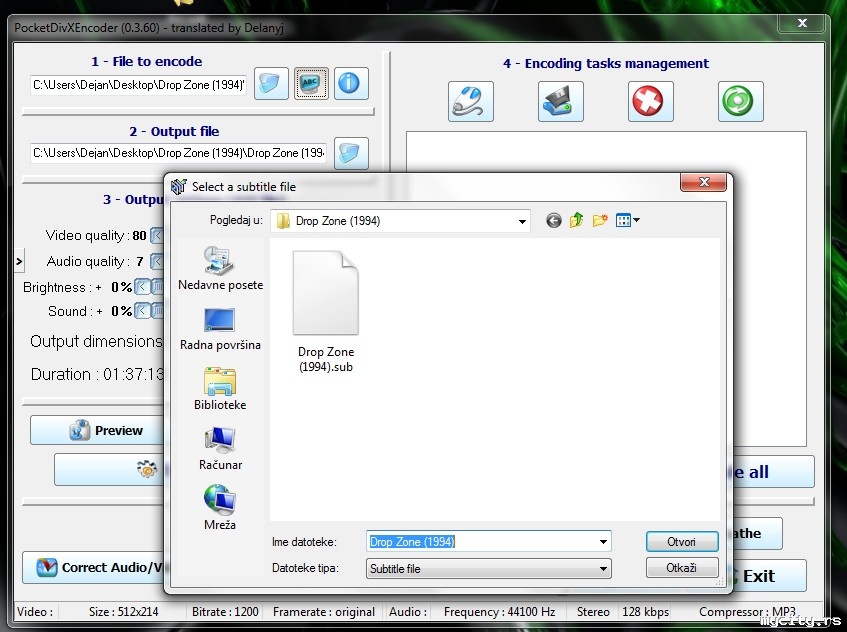
Task: Click the Otkaži button
Action: (x=682, y=568)
